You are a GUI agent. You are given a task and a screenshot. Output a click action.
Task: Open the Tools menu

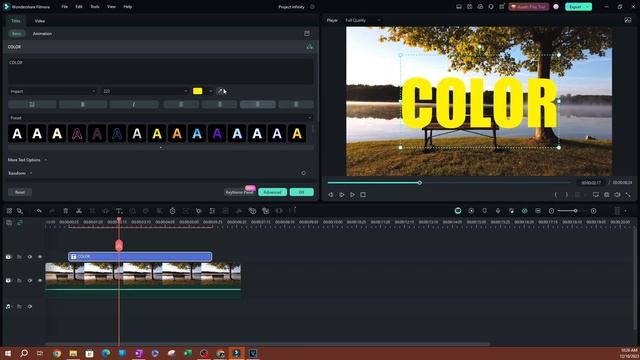[x=95, y=7]
